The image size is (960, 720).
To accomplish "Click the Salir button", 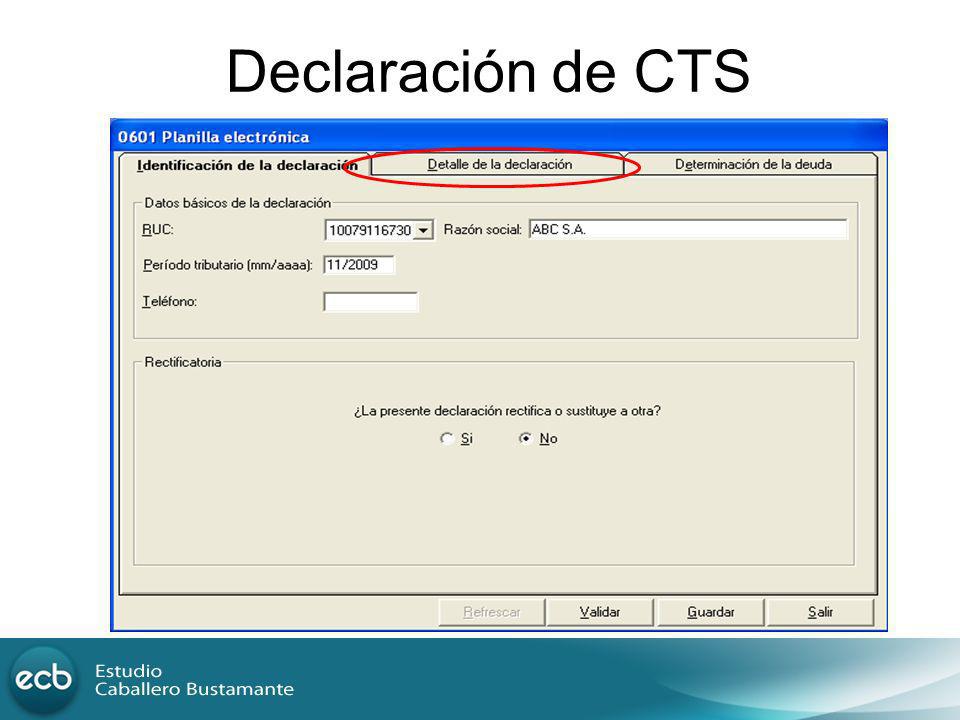I will tap(820, 612).
